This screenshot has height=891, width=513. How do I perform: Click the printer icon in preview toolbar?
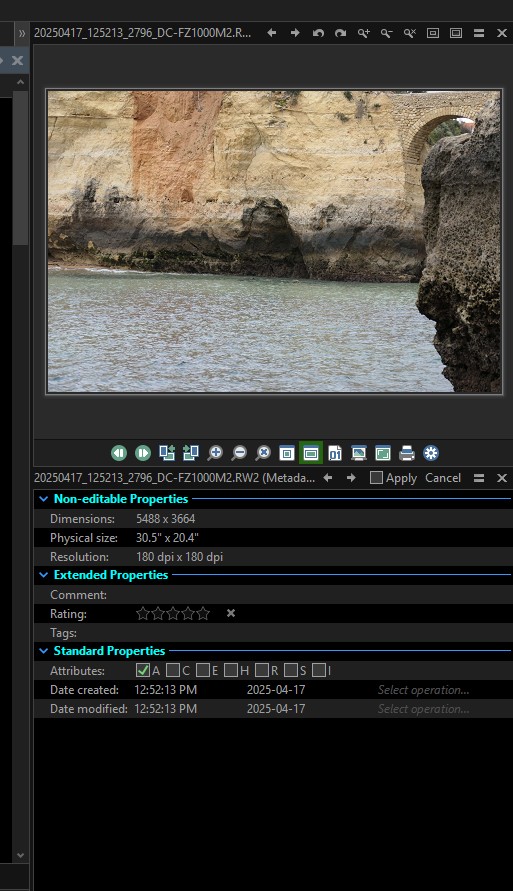point(407,453)
